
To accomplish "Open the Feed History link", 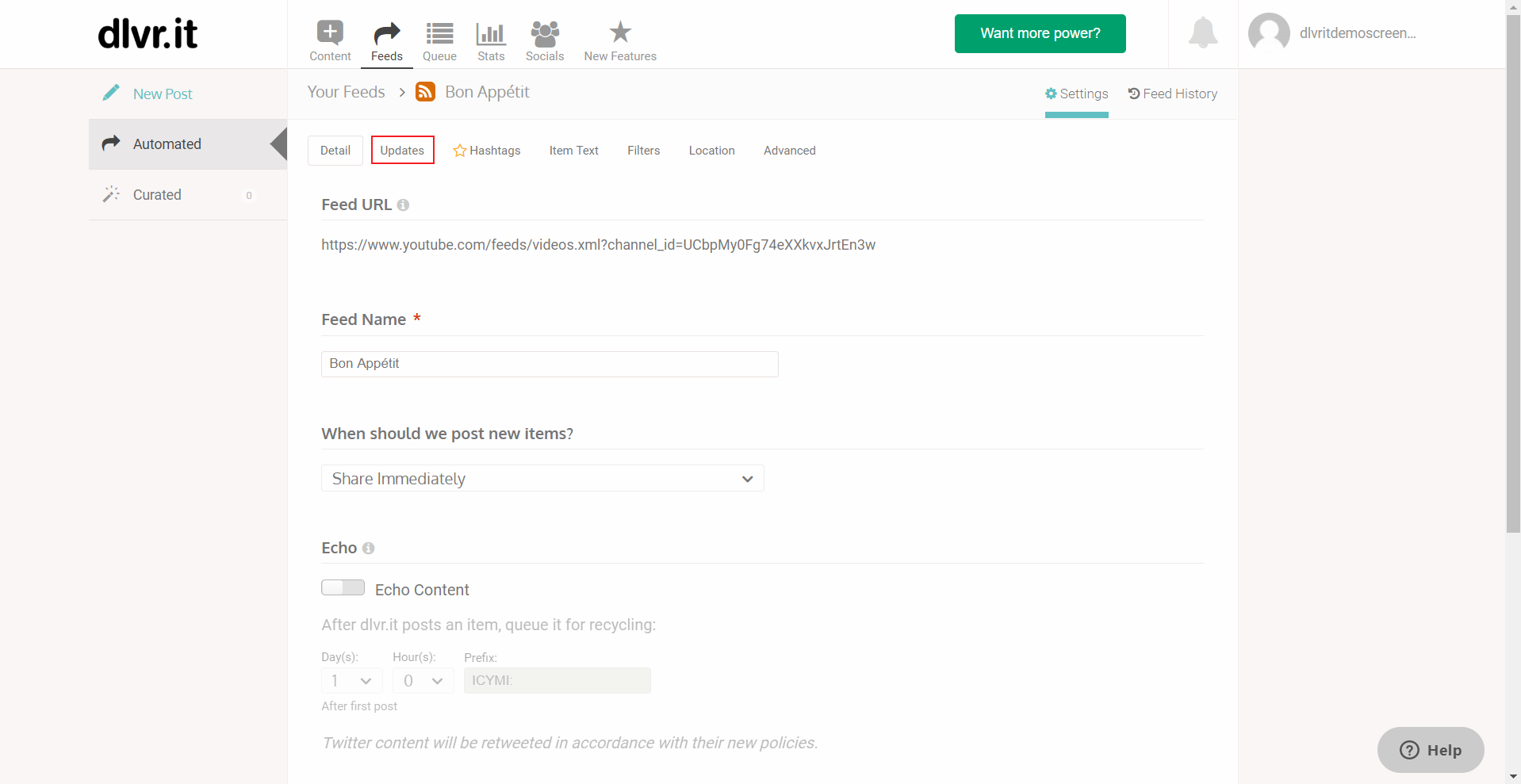I will [1173, 94].
